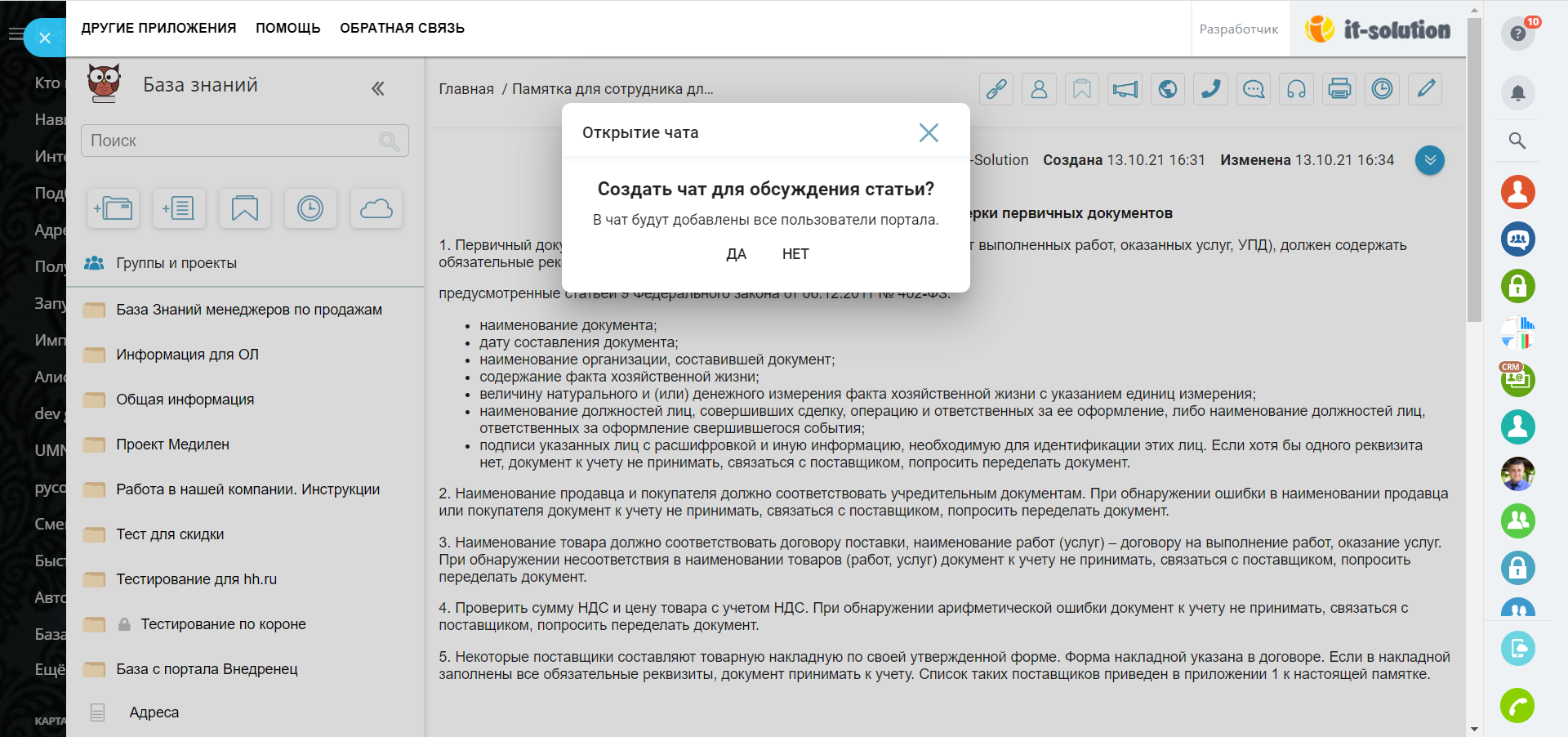Open folder Проект Медилен
1568x737 pixels.
pos(172,444)
